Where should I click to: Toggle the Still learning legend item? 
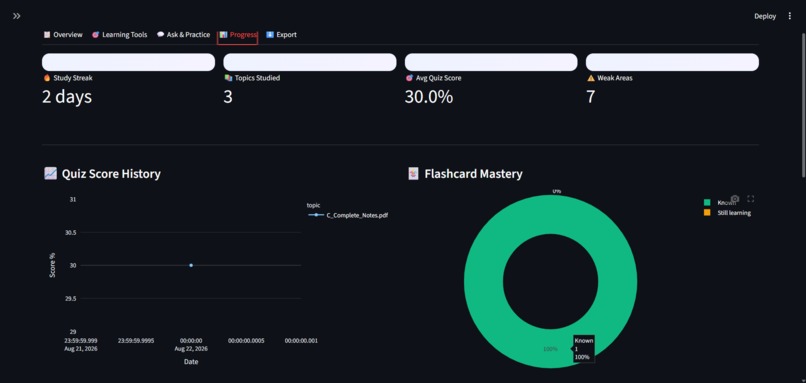(x=727, y=213)
